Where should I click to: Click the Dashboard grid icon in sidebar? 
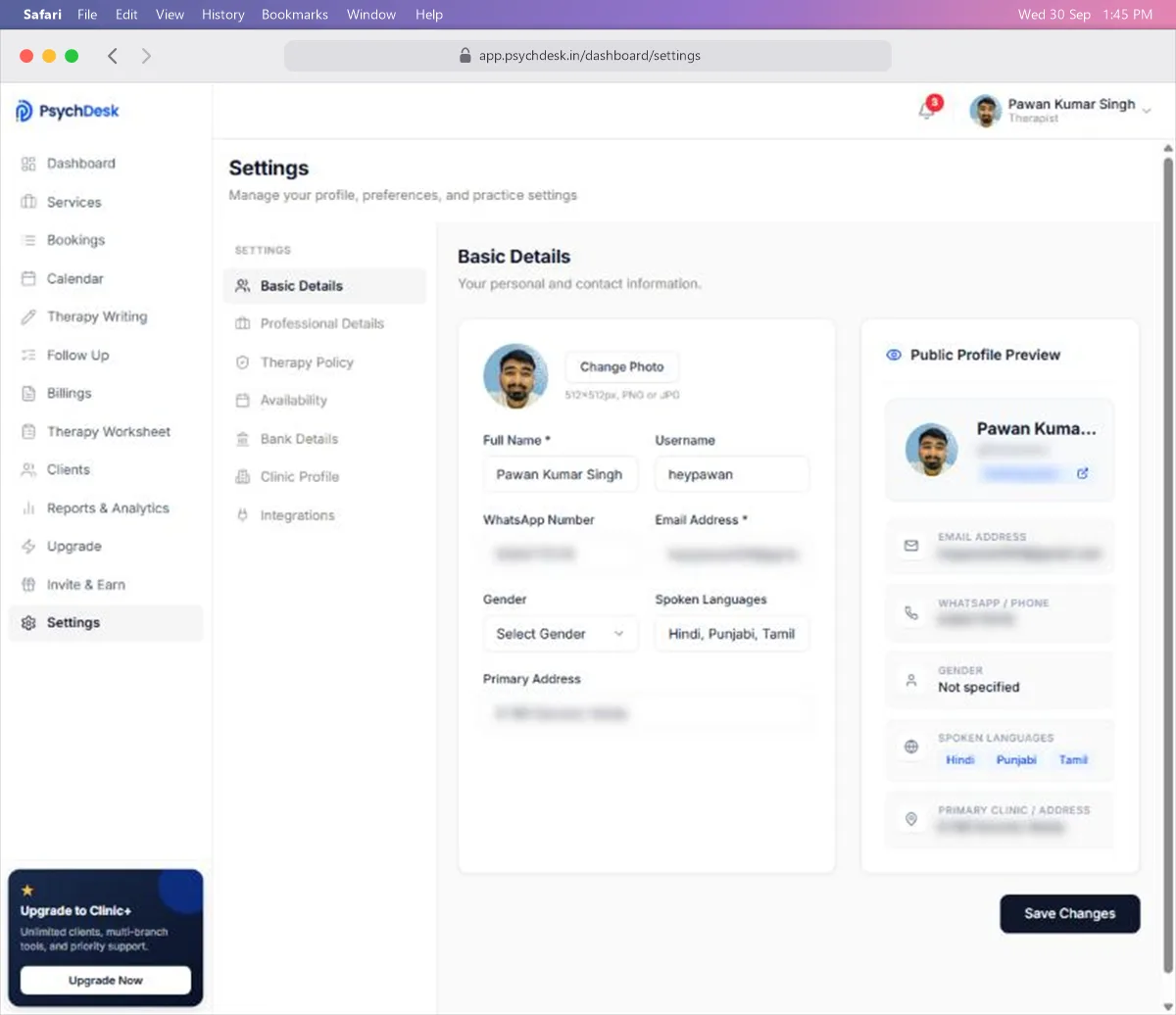(28, 164)
